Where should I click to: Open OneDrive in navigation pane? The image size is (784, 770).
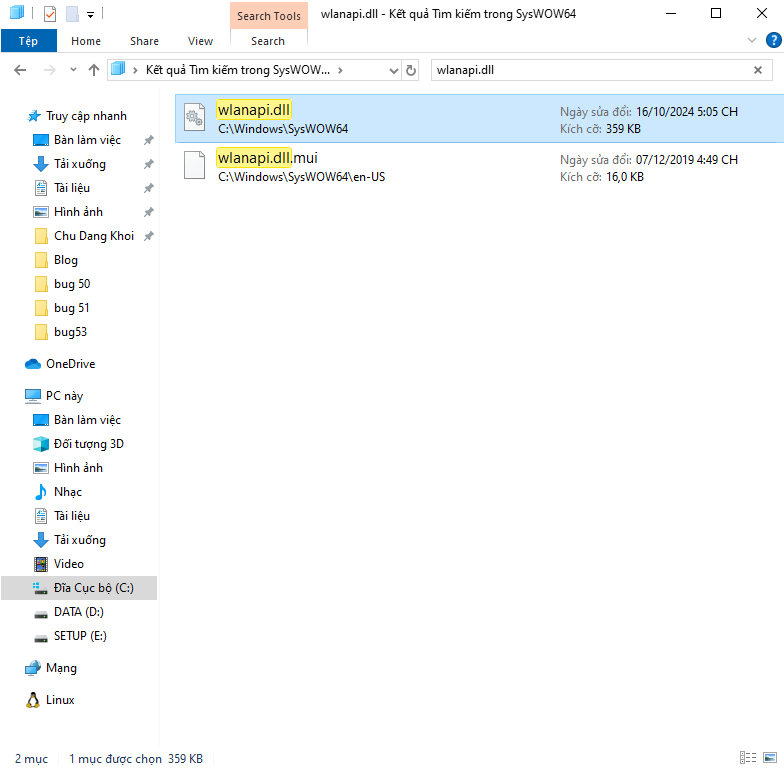(x=70, y=364)
